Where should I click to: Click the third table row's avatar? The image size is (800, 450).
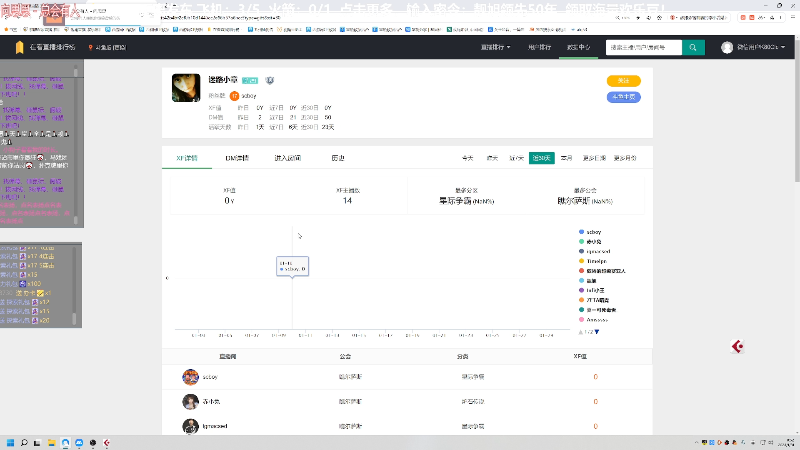[190, 426]
